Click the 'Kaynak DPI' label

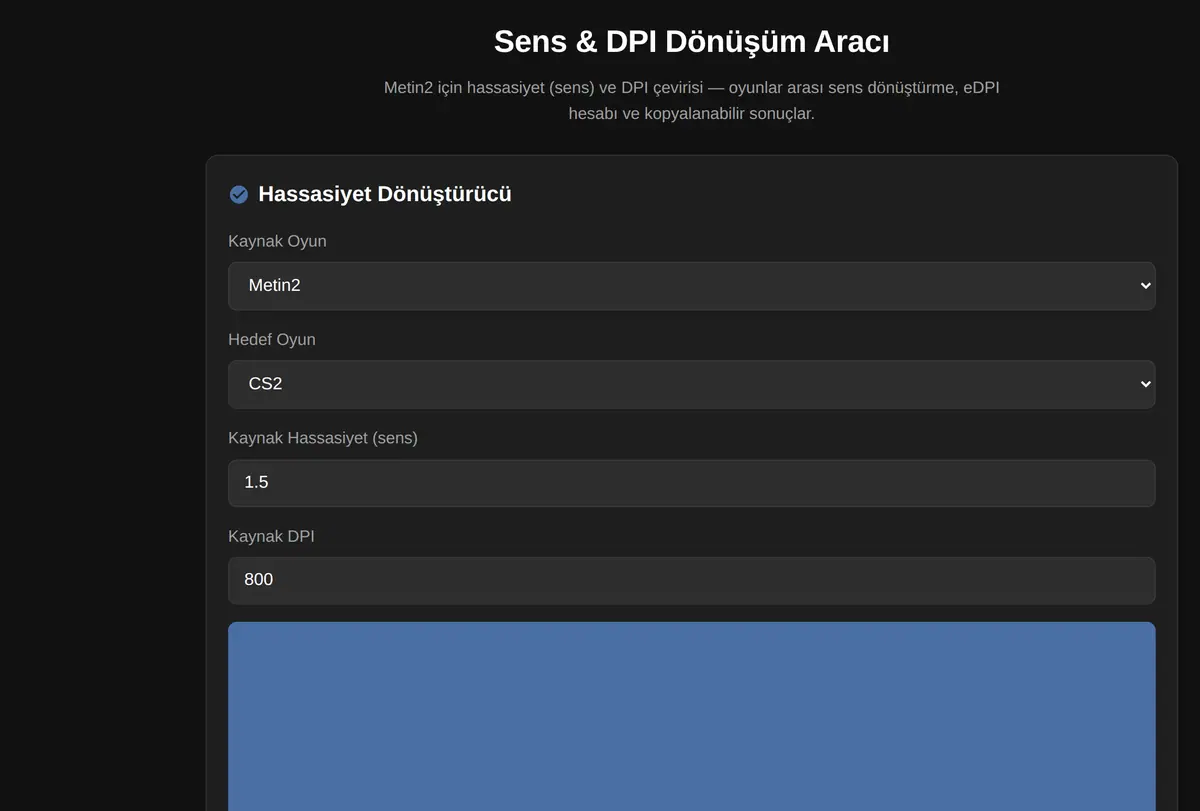pyautogui.click(x=272, y=536)
